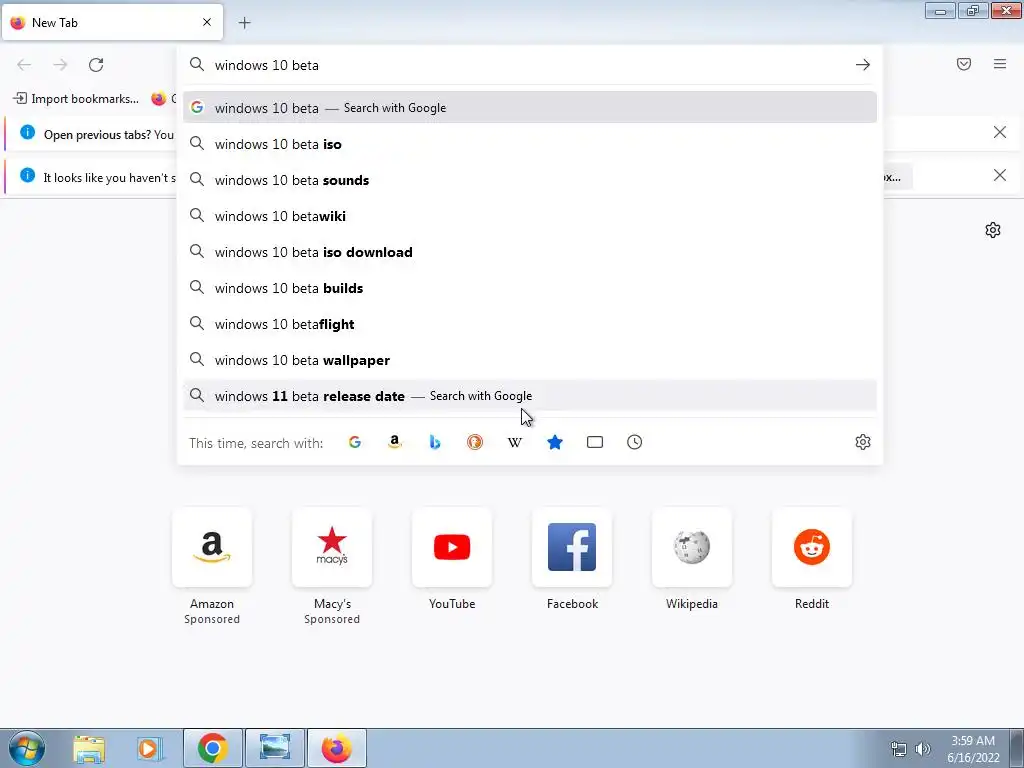Personalize new tab gear icon
Viewport: 1024px width, 768px height.
pos(993,230)
